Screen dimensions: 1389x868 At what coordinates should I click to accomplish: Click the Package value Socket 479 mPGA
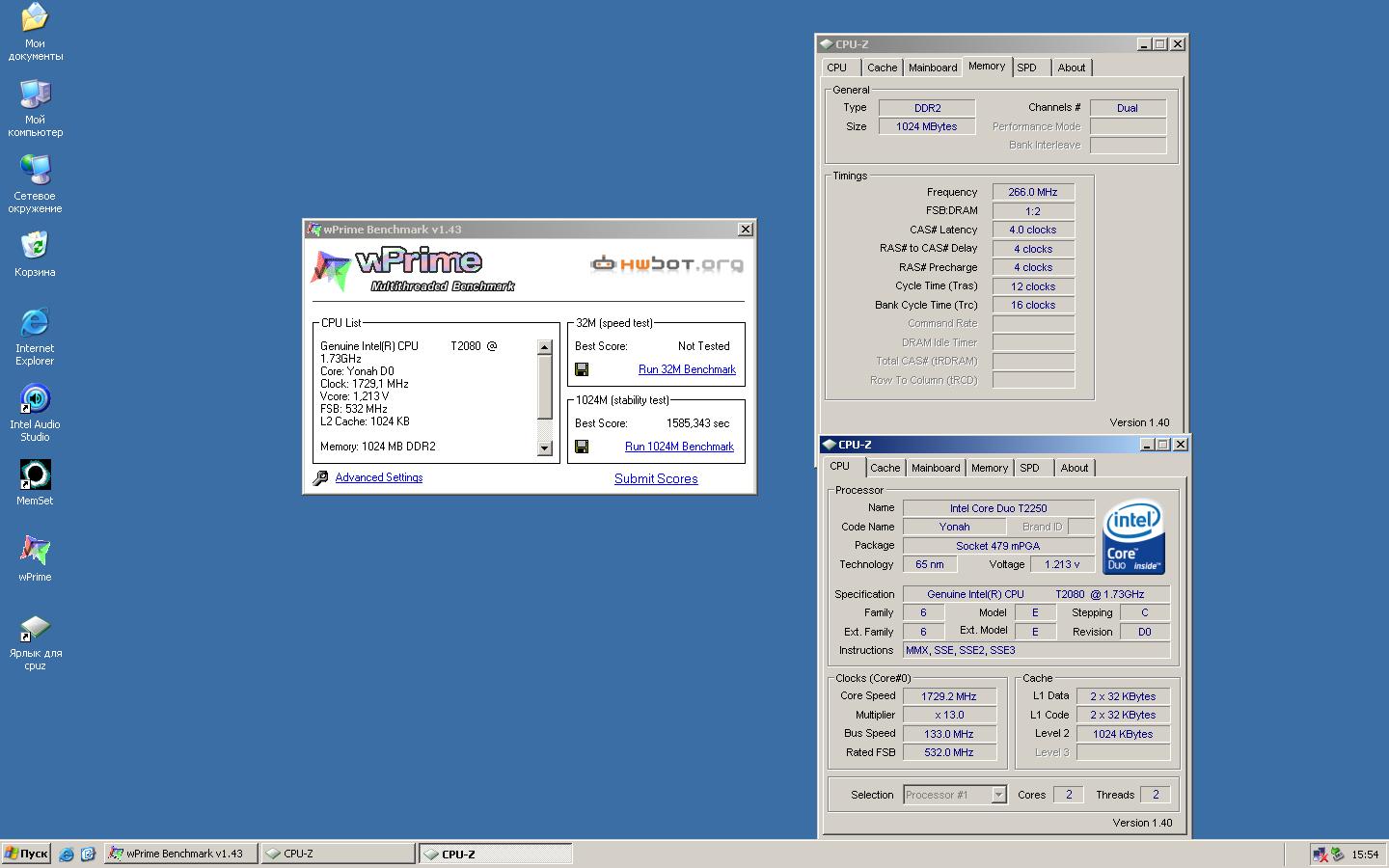tap(998, 546)
